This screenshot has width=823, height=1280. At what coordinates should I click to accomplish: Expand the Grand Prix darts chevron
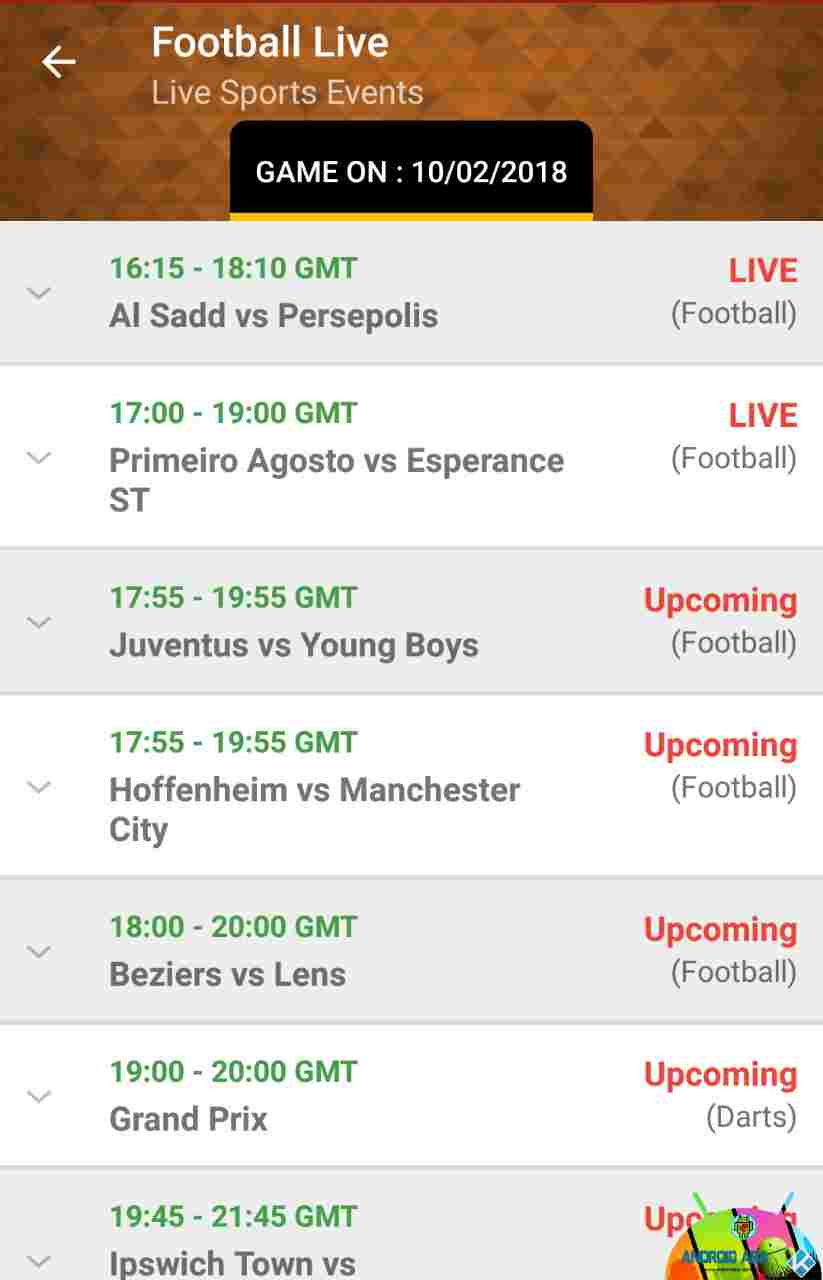pos(39,1096)
